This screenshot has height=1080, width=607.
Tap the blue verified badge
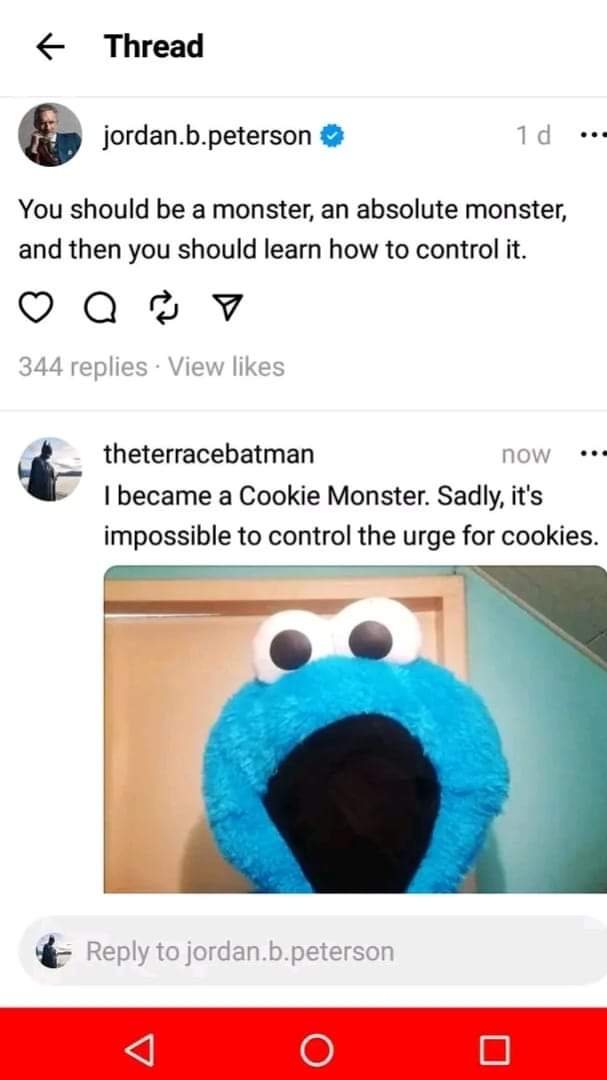(333, 136)
